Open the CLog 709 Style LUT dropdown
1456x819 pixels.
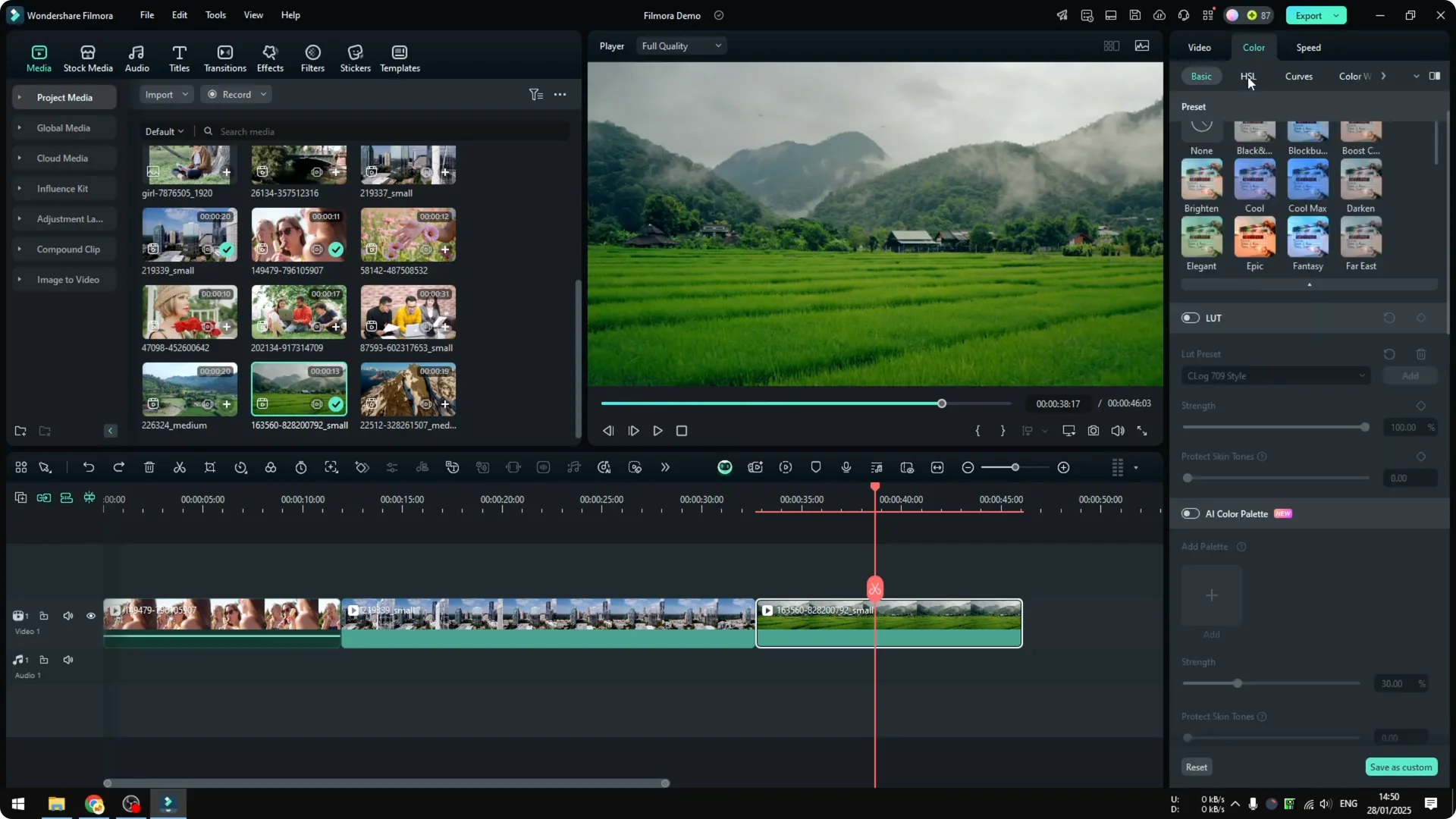pyautogui.click(x=1276, y=375)
